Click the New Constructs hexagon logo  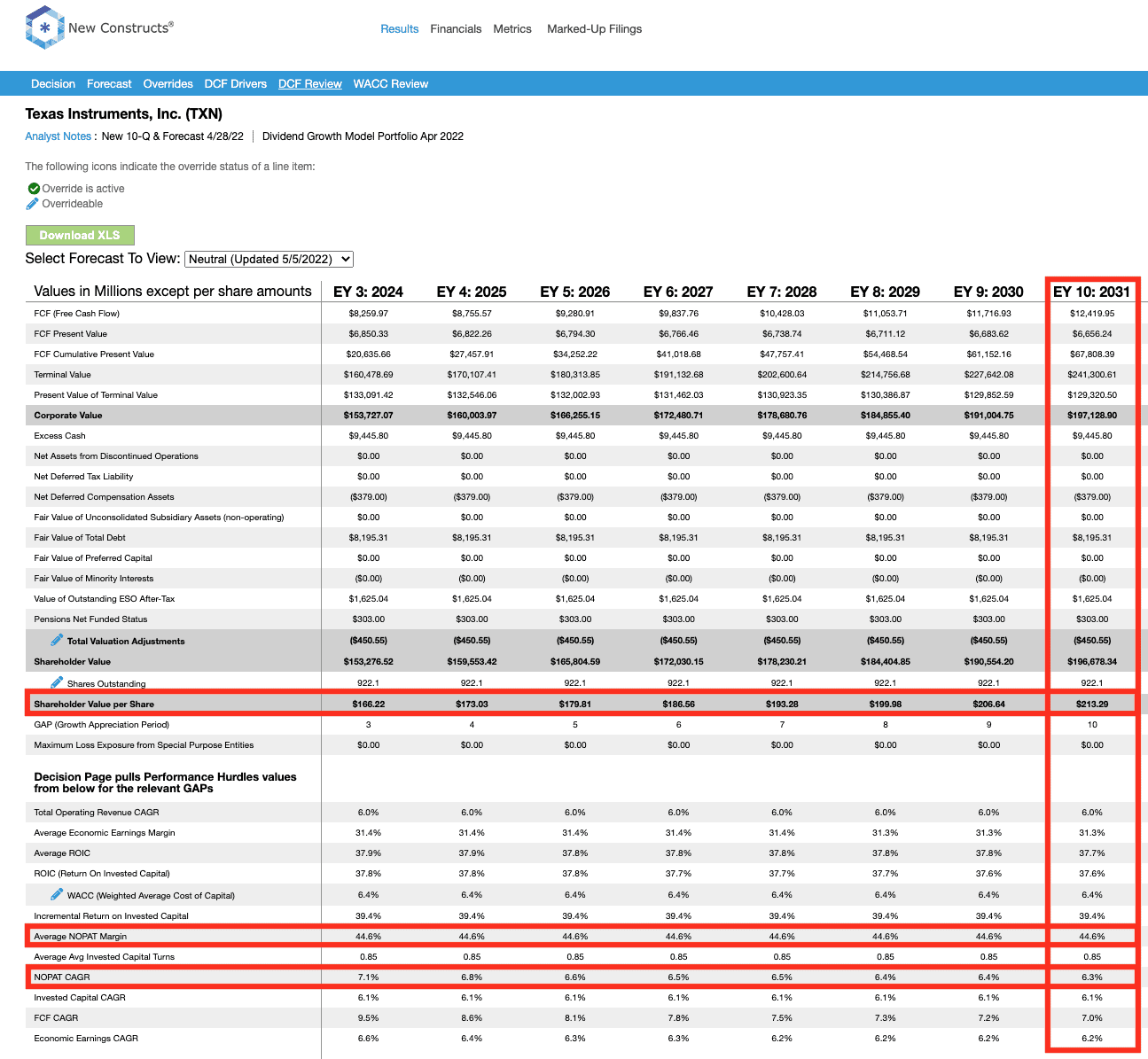(44, 27)
